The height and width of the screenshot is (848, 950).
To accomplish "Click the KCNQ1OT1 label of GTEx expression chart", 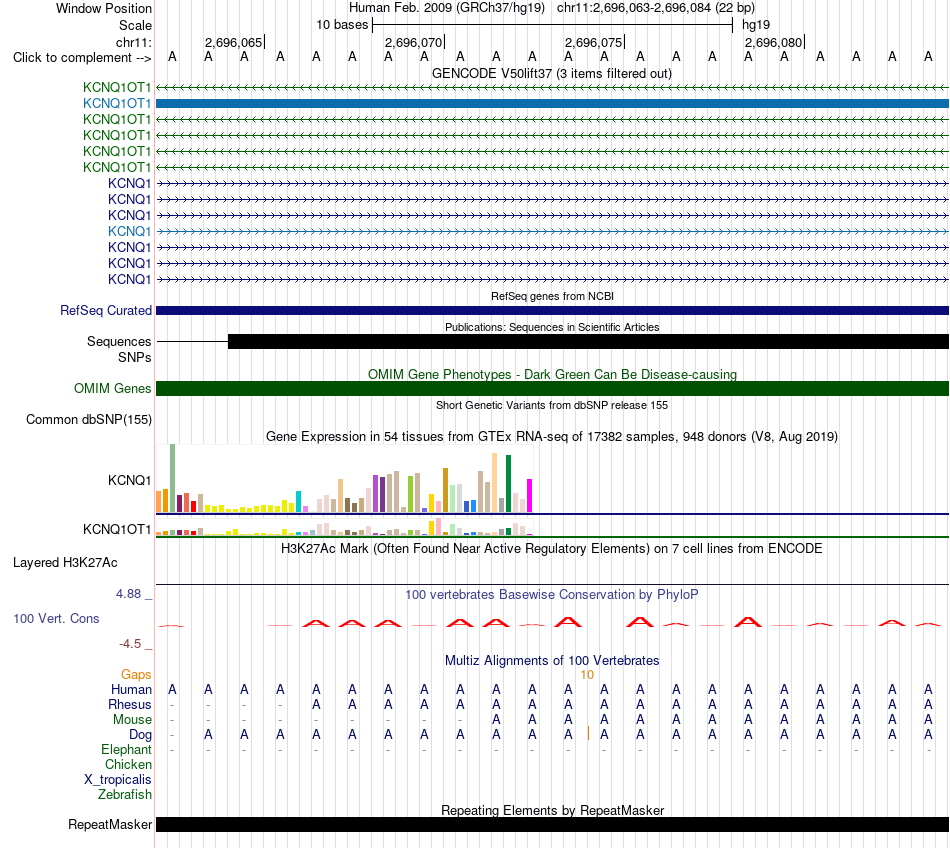I will (117, 529).
